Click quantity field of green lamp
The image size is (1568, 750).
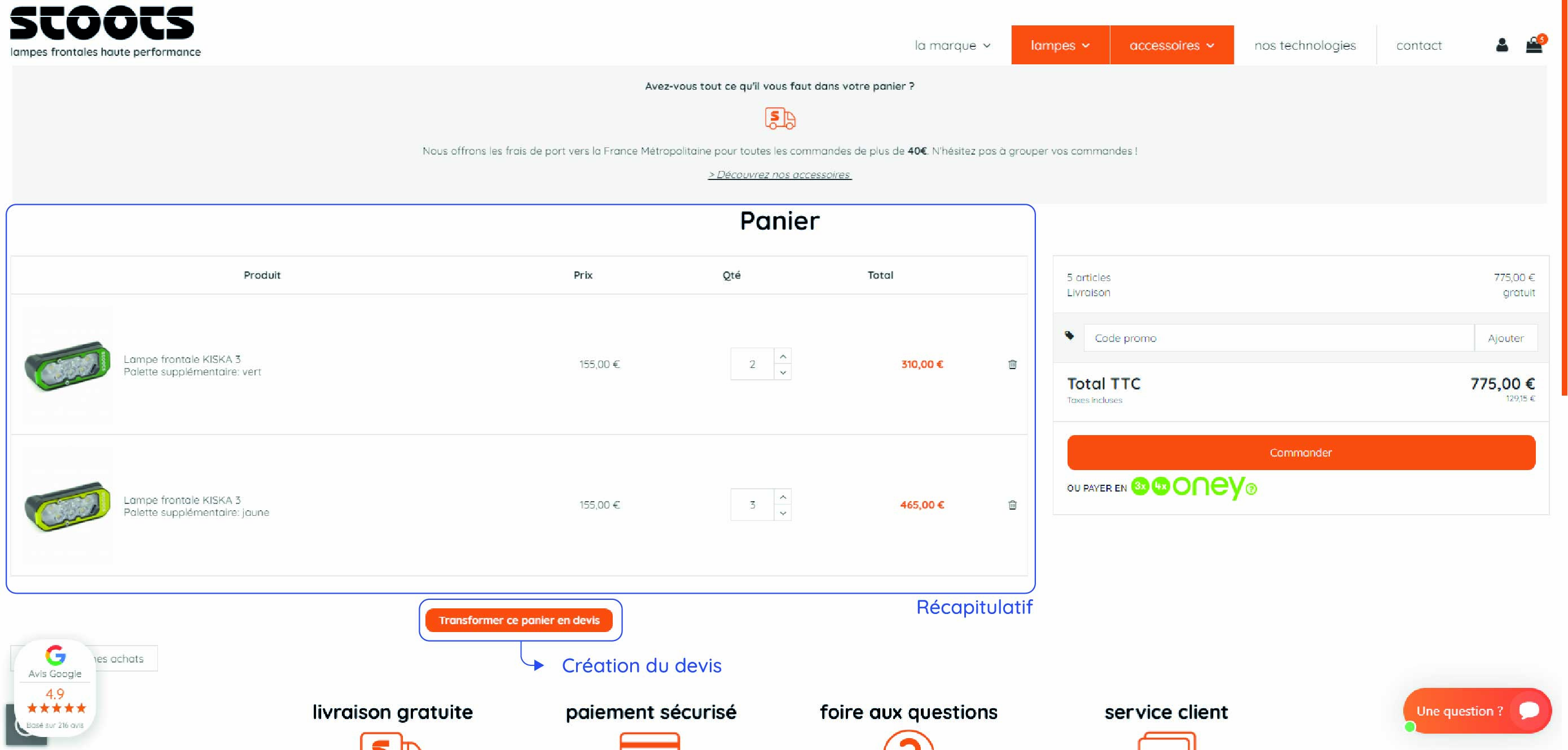752,364
